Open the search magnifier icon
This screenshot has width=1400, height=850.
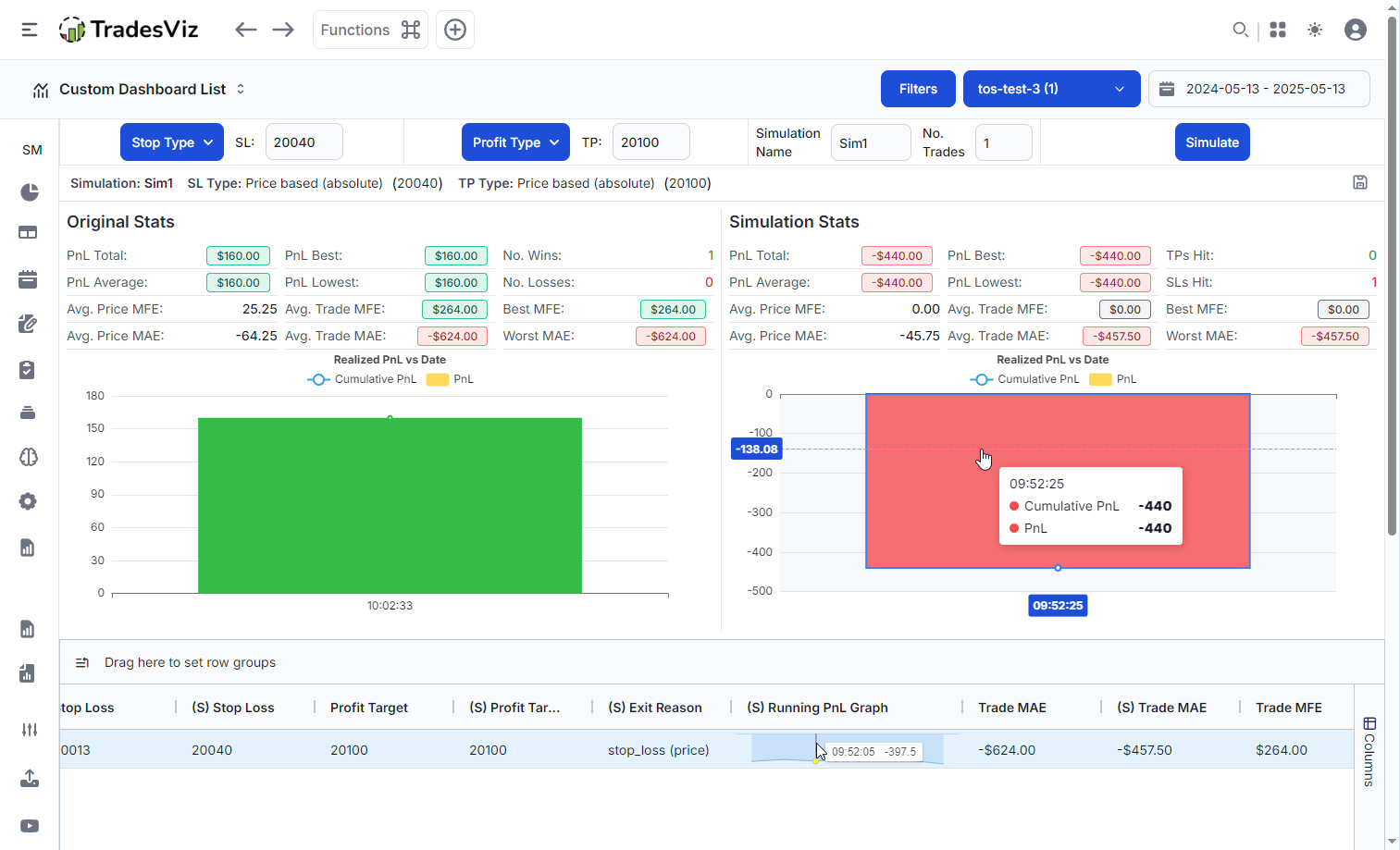[1240, 30]
